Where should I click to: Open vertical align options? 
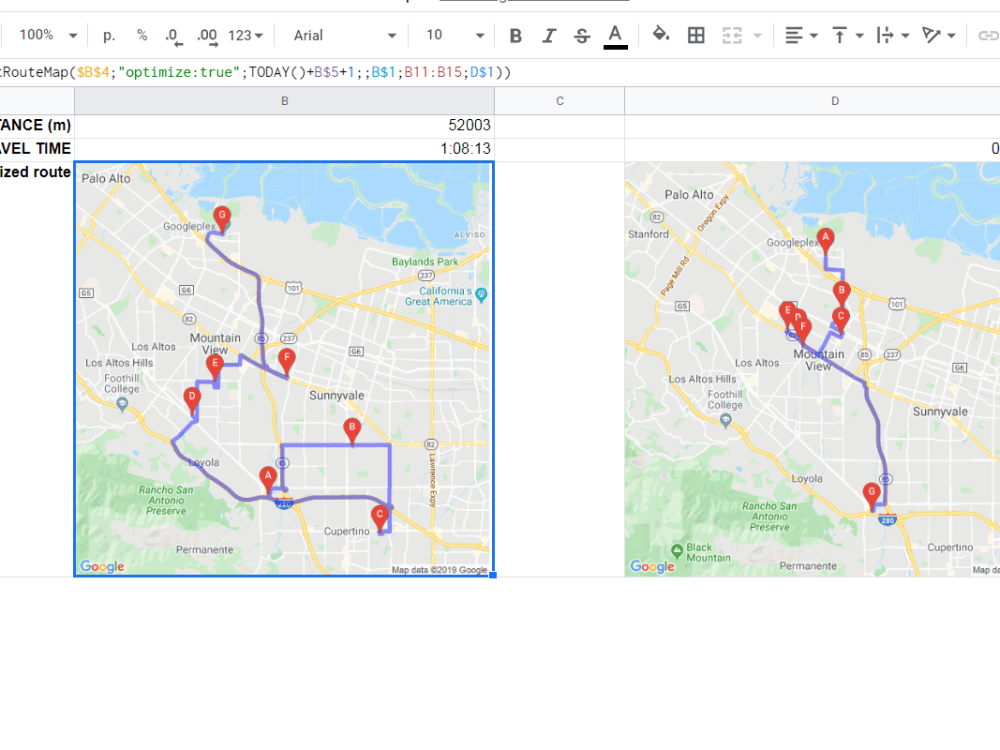[845, 35]
